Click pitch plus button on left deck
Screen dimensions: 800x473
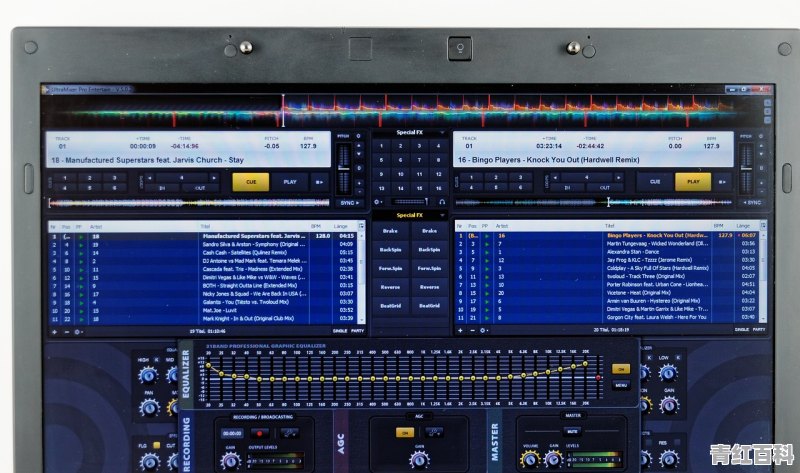(x=359, y=183)
